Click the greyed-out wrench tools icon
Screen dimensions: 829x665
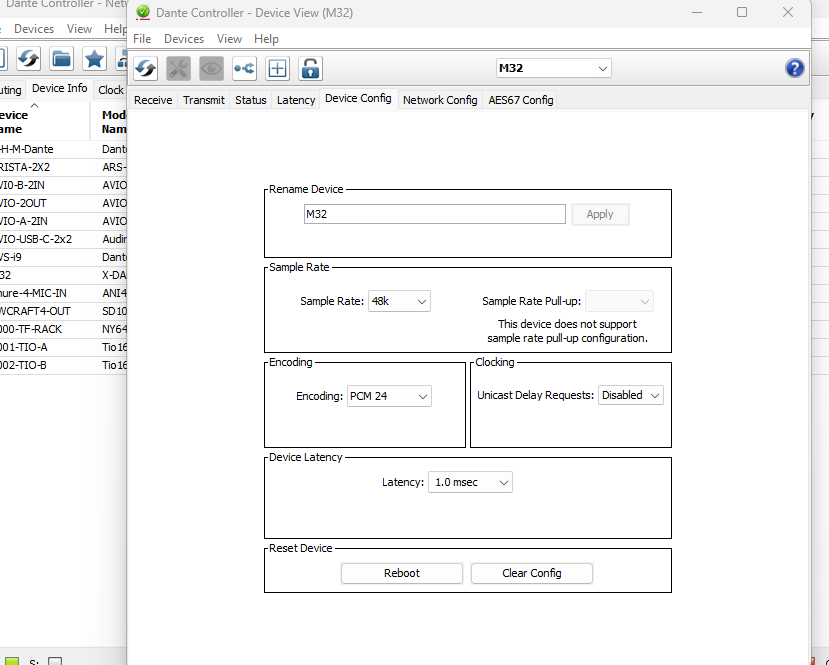tap(179, 69)
